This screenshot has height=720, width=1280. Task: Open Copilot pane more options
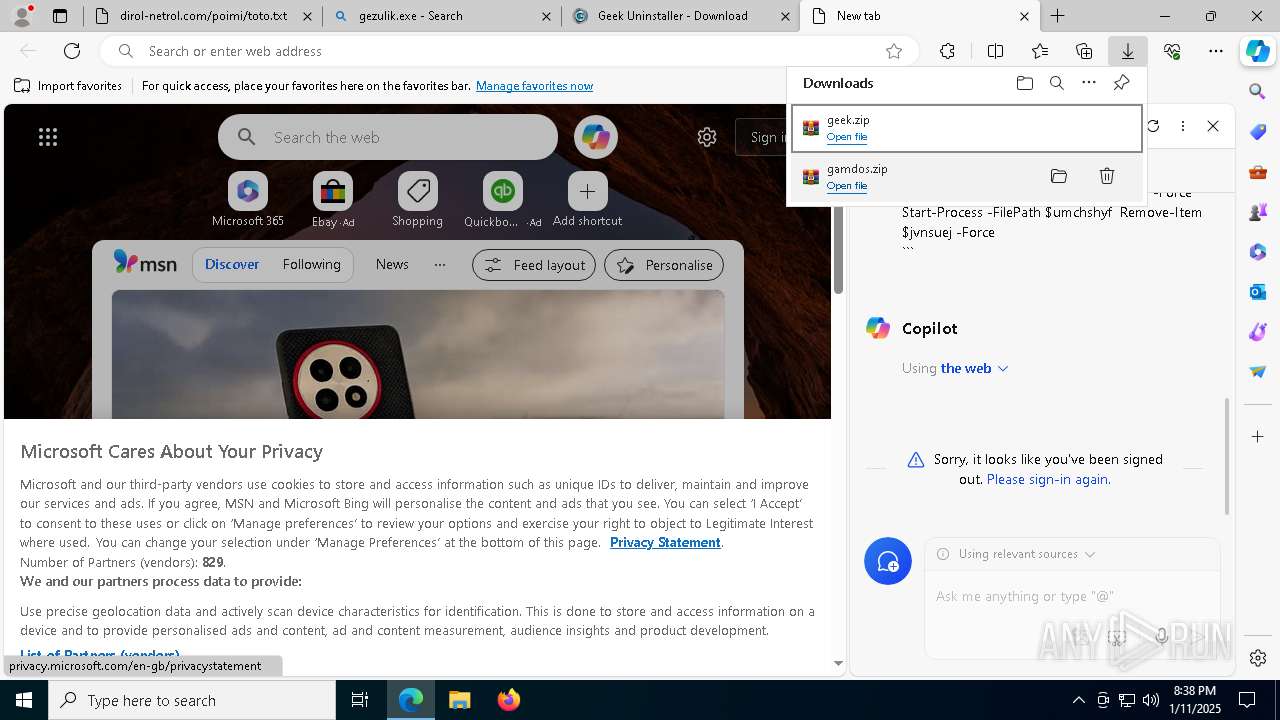pos(1182,126)
